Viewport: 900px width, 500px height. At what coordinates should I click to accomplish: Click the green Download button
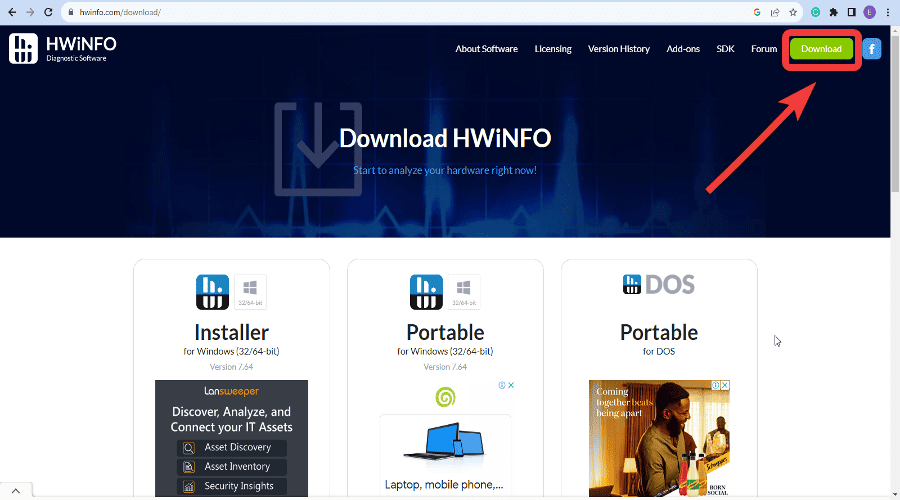821,49
